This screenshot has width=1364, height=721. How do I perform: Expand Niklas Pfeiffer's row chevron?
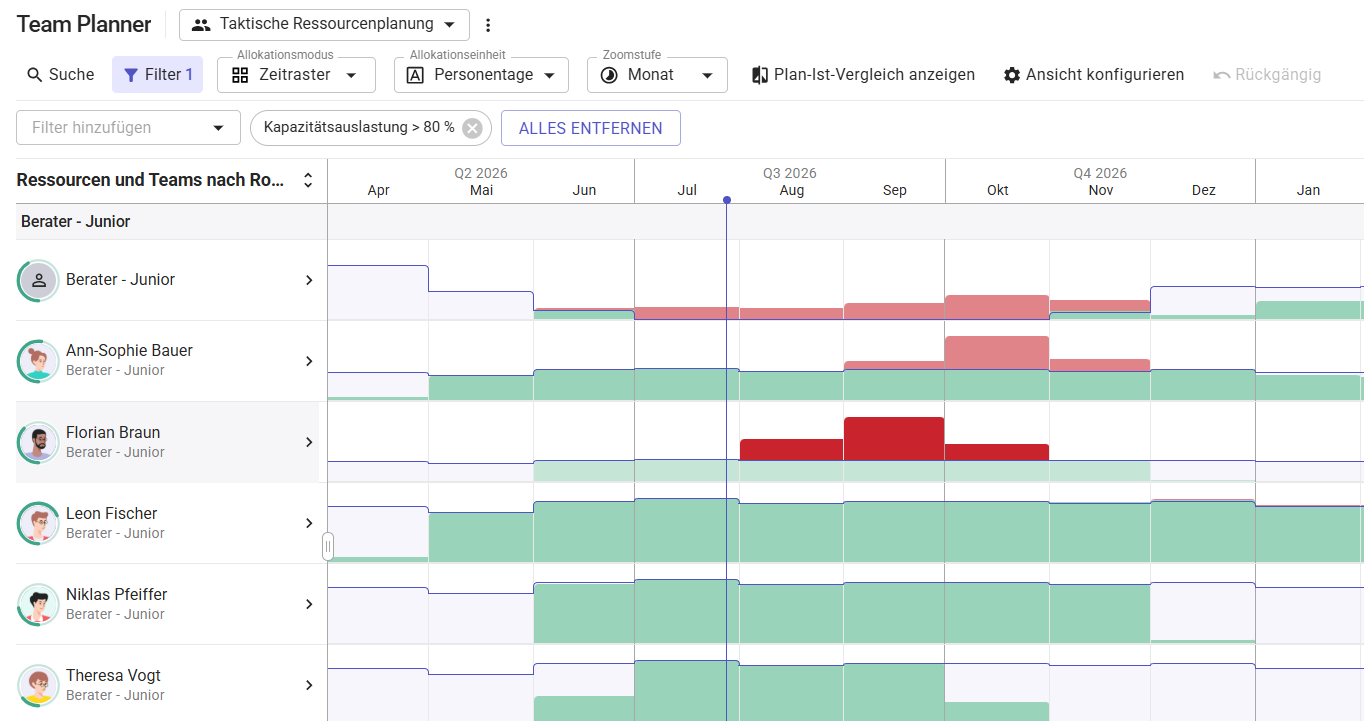point(309,604)
